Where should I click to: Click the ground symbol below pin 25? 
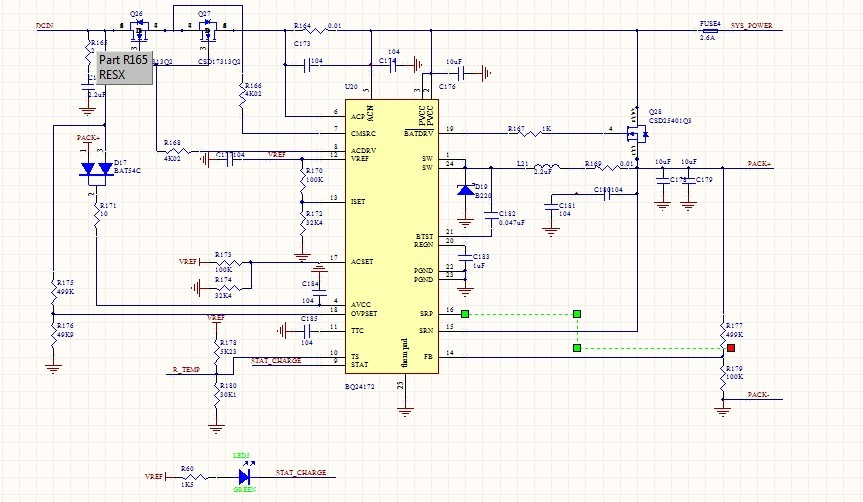[x=405, y=411]
